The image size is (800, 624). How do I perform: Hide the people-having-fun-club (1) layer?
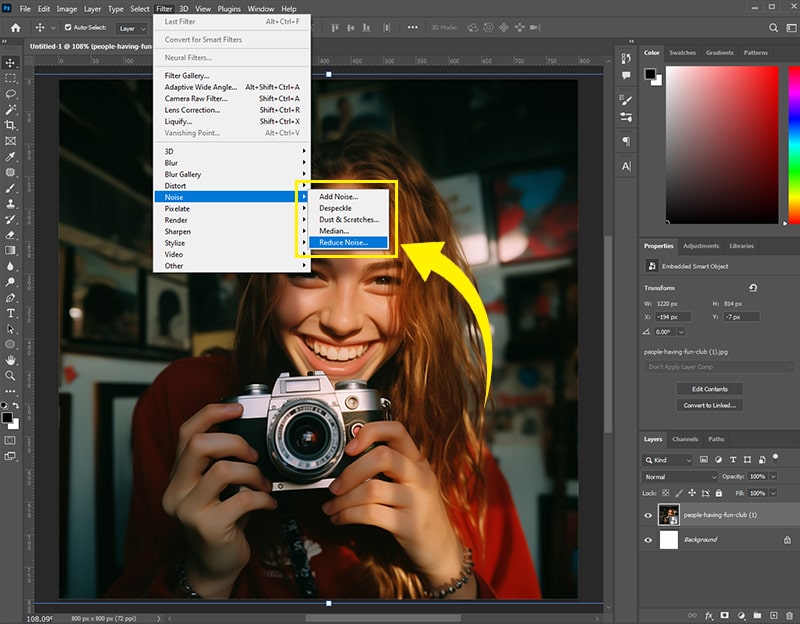pos(648,515)
